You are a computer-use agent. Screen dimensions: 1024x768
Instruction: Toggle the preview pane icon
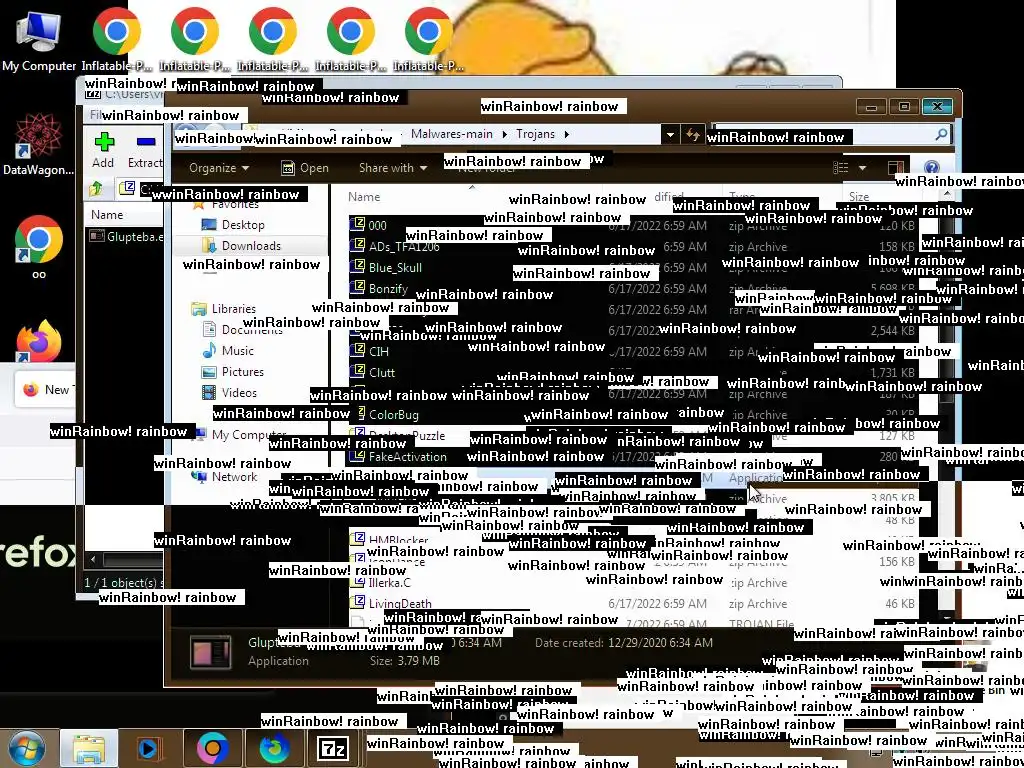895,168
